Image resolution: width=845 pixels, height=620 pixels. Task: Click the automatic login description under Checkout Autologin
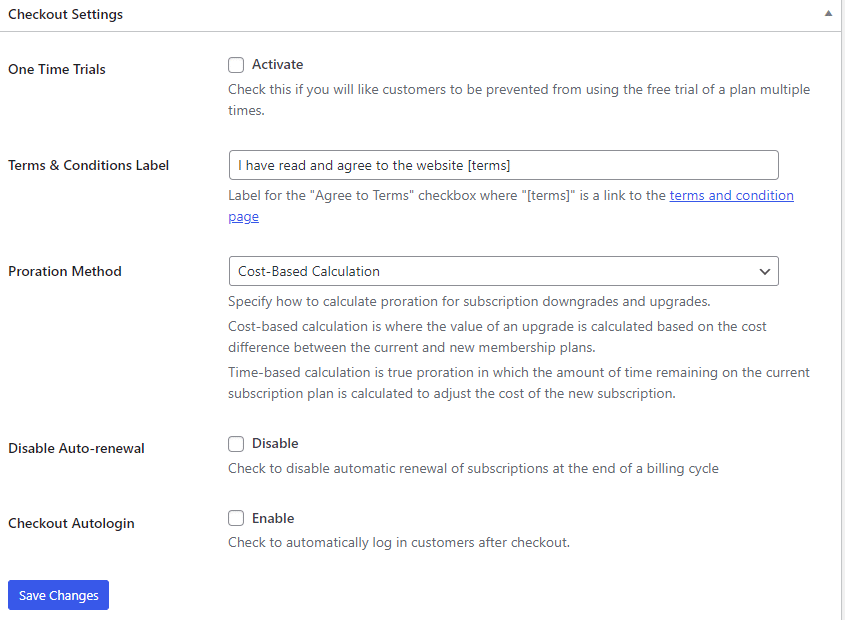[398, 543]
